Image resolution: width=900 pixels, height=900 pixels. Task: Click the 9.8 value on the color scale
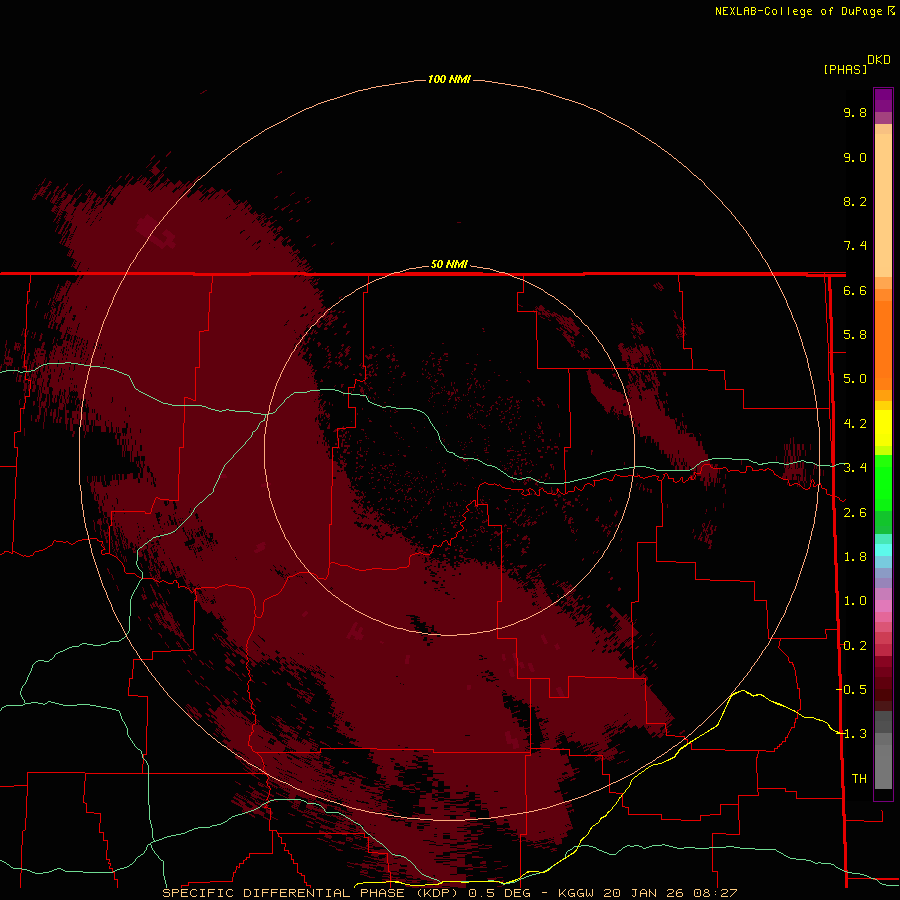[855, 112]
